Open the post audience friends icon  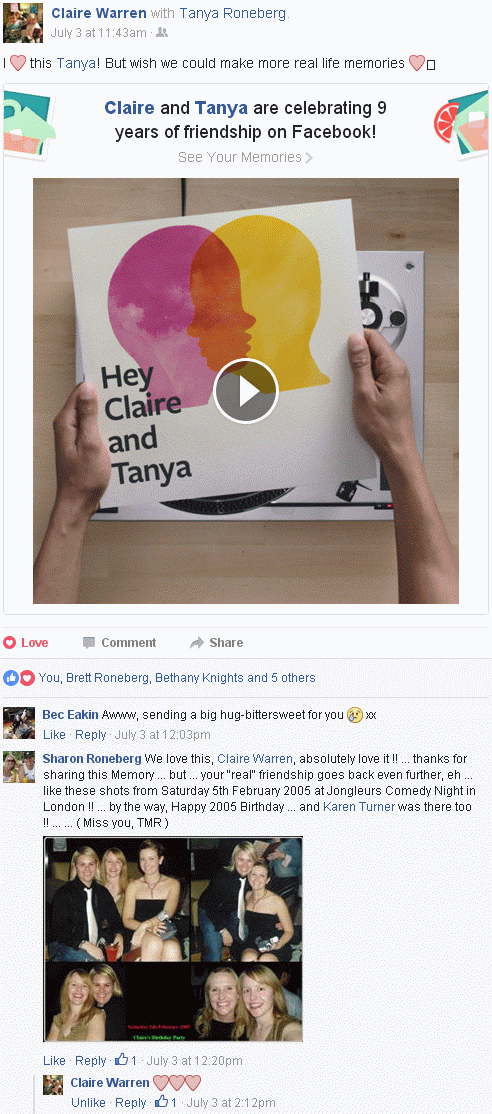[x=162, y=33]
